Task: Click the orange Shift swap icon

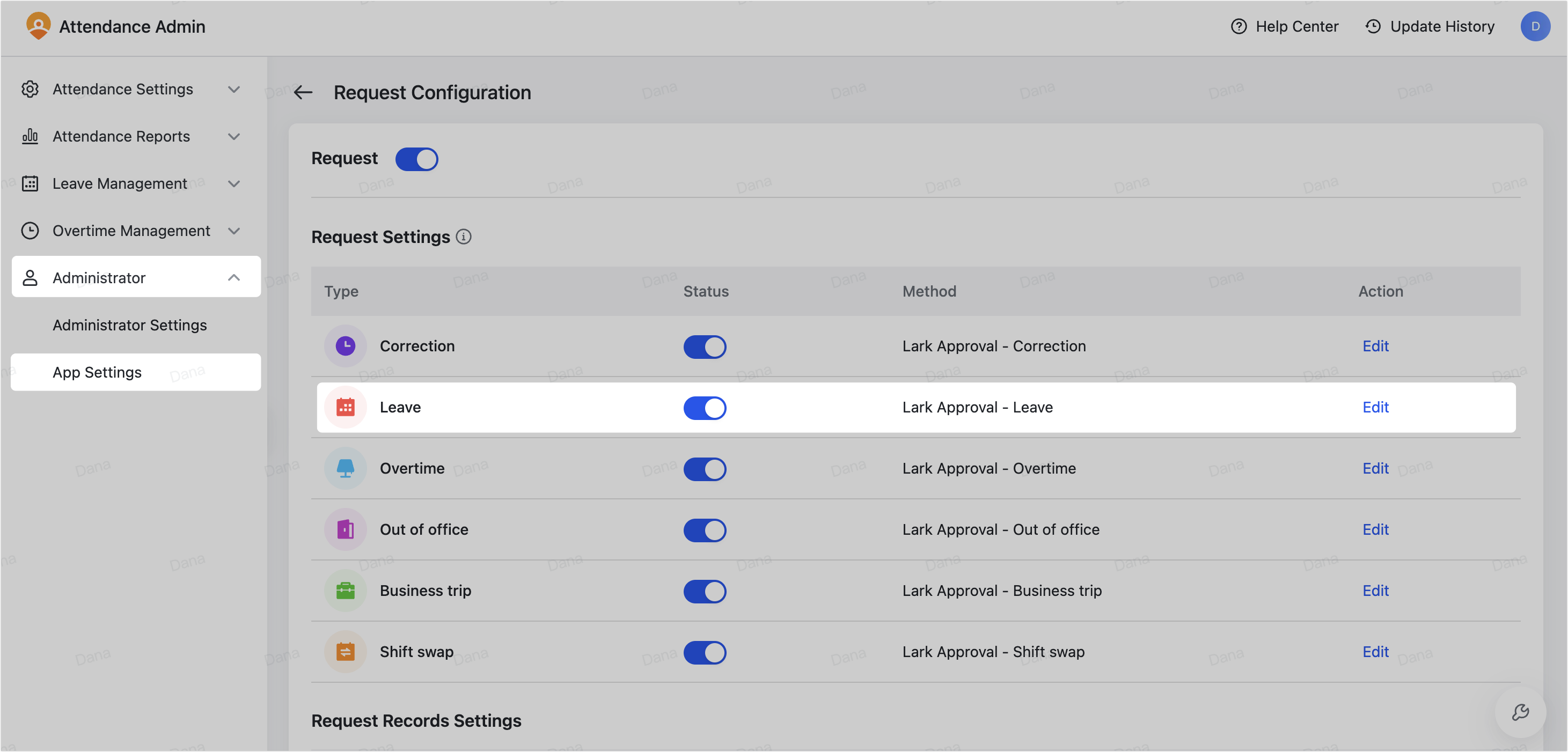Action: tap(345, 652)
